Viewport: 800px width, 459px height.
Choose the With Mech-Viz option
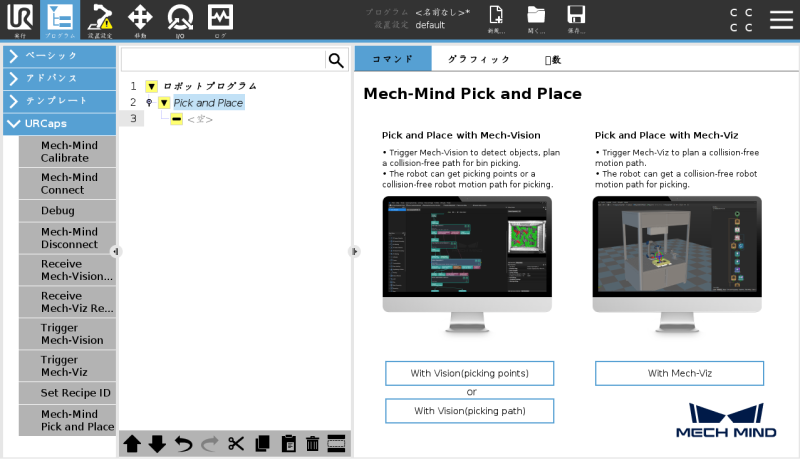tap(679, 373)
